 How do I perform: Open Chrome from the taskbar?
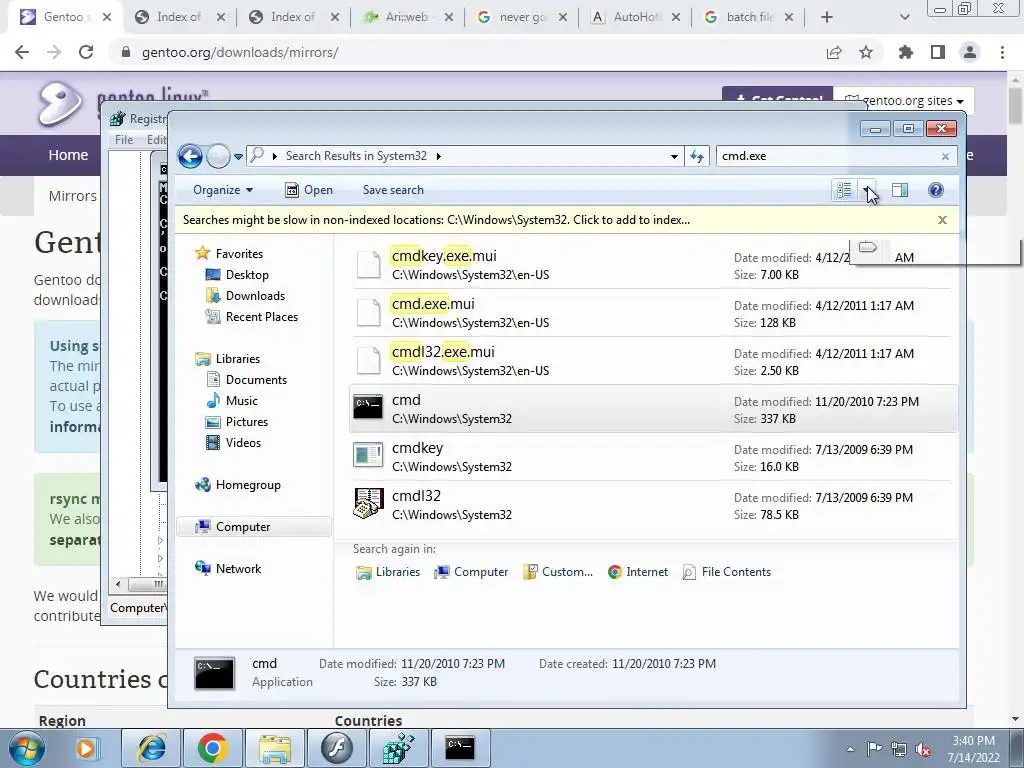(212, 748)
